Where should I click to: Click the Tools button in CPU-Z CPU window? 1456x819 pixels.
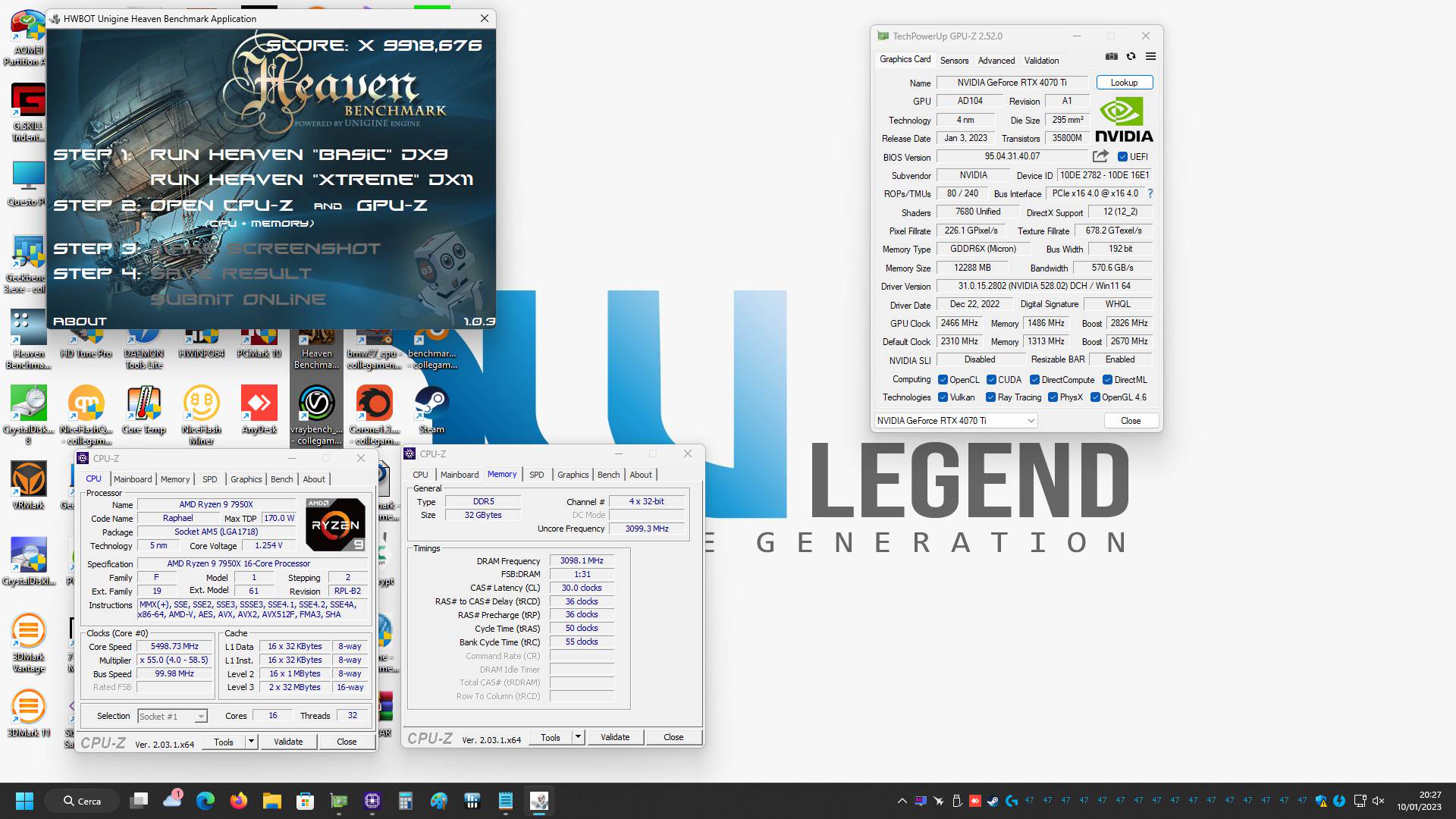pyautogui.click(x=224, y=742)
